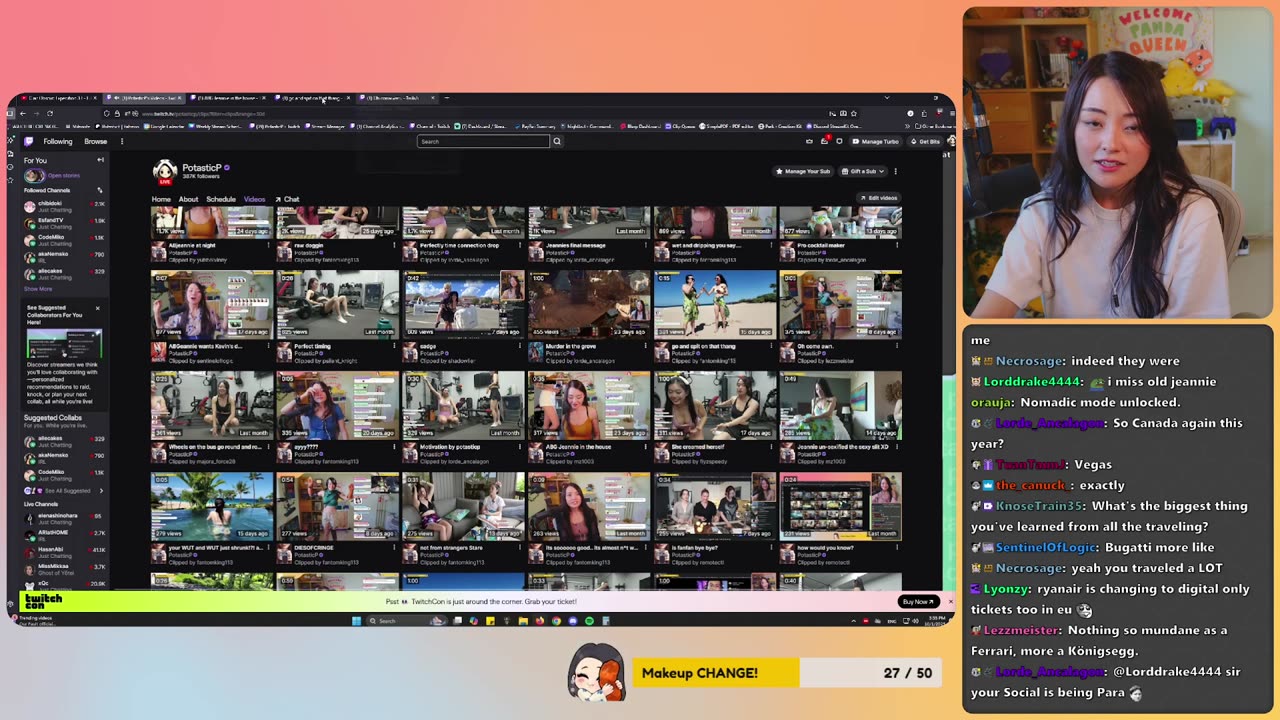This screenshot has height=720, width=1280.
Task: Click Open stories link
Action: point(63,176)
